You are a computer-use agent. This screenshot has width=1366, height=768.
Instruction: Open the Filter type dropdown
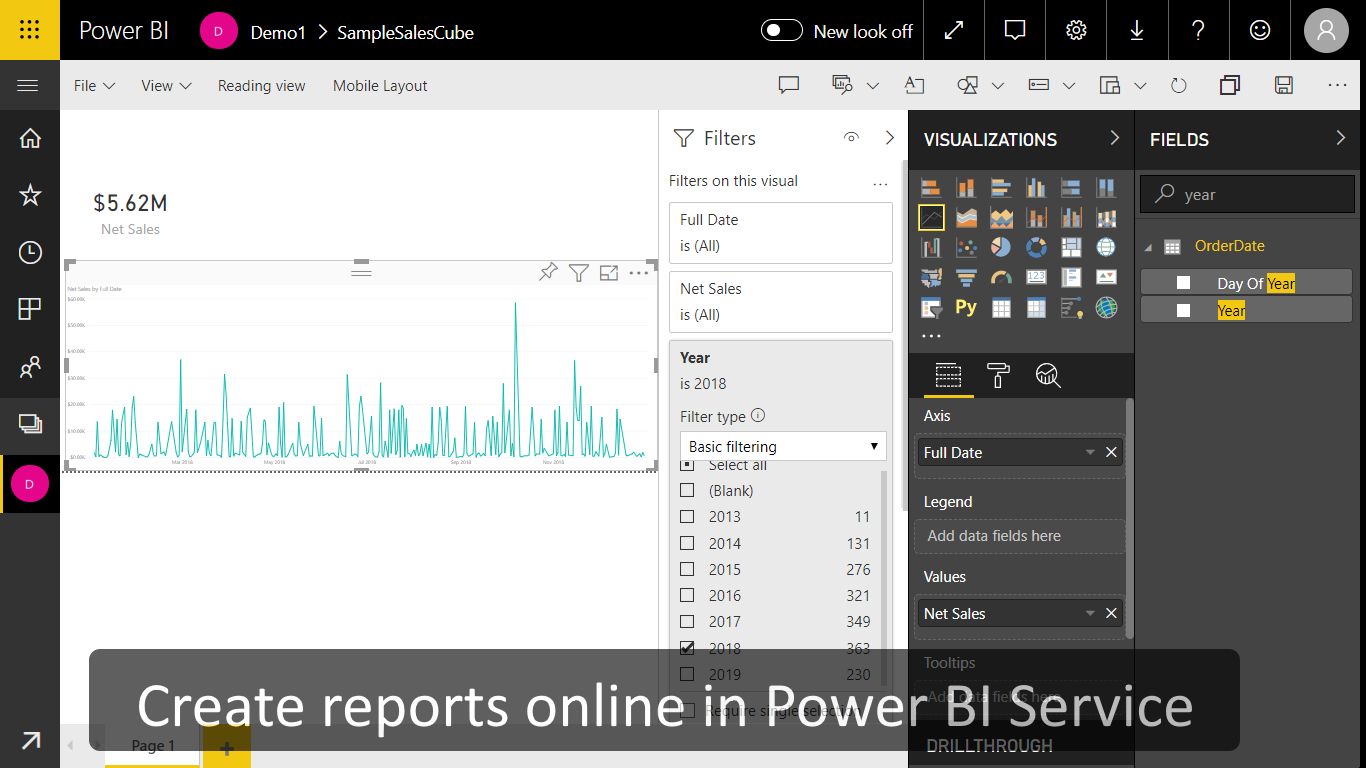tap(782, 445)
